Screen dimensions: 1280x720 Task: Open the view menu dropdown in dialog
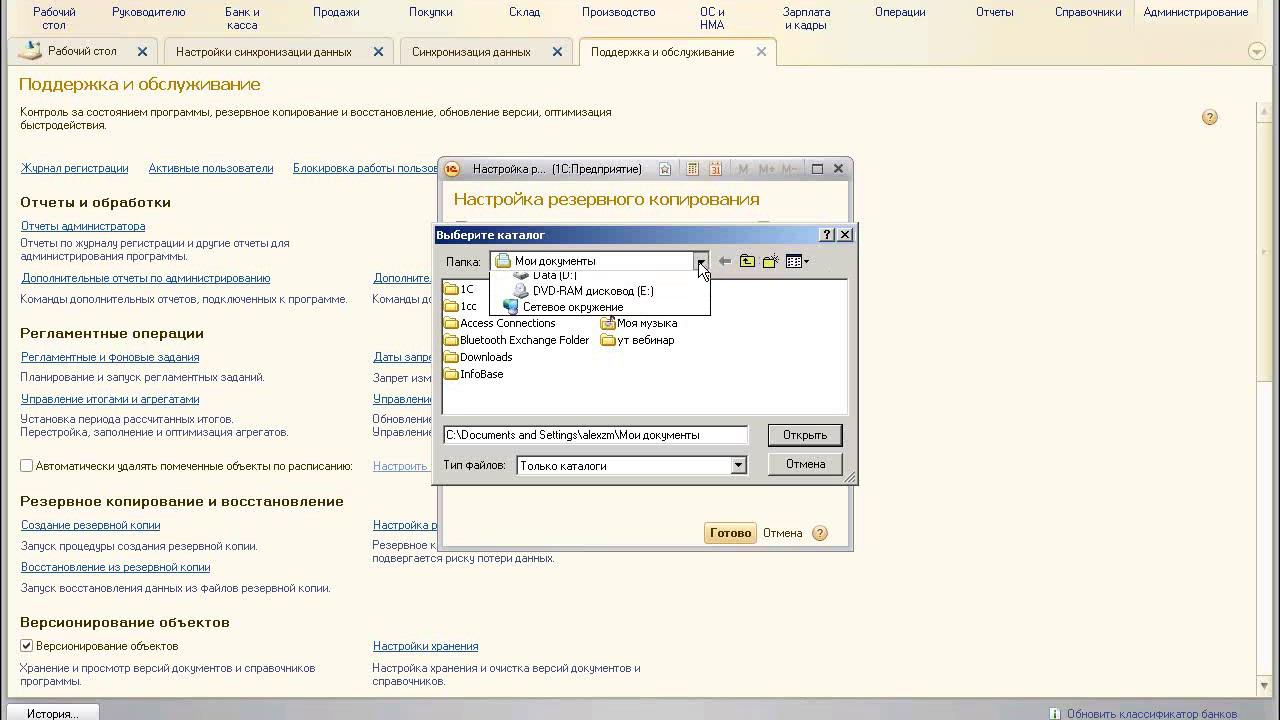tap(797, 262)
